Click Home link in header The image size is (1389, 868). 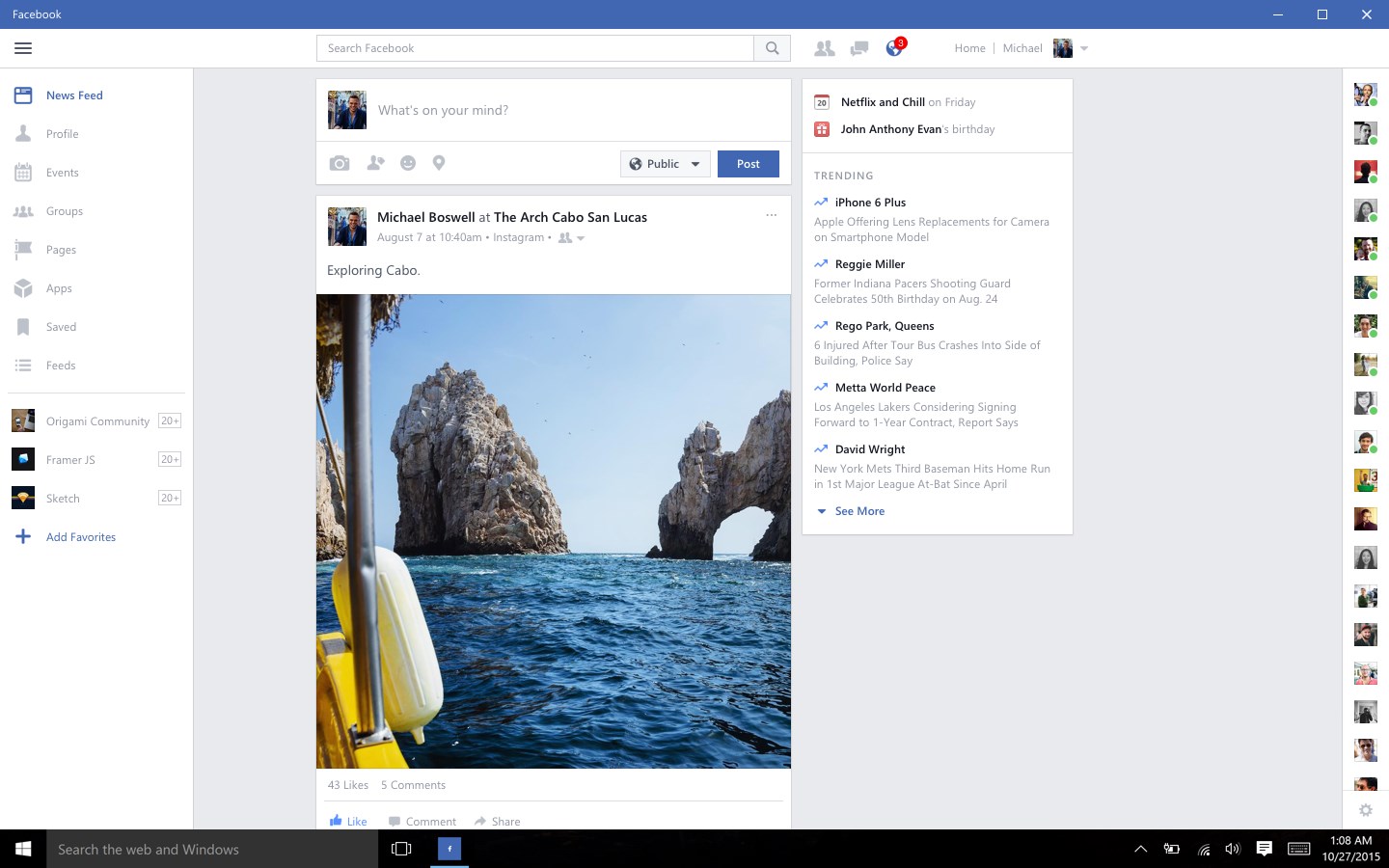(x=970, y=48)
